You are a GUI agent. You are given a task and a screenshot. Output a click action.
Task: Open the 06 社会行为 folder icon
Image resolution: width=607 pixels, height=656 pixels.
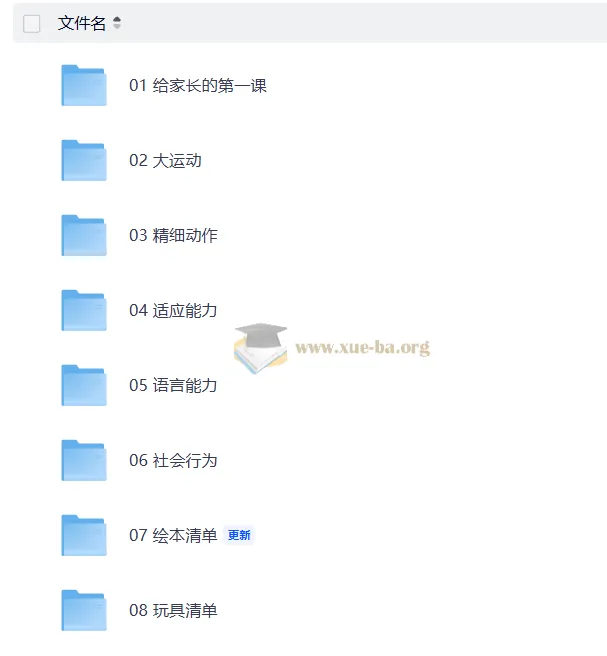pos(84,460)
